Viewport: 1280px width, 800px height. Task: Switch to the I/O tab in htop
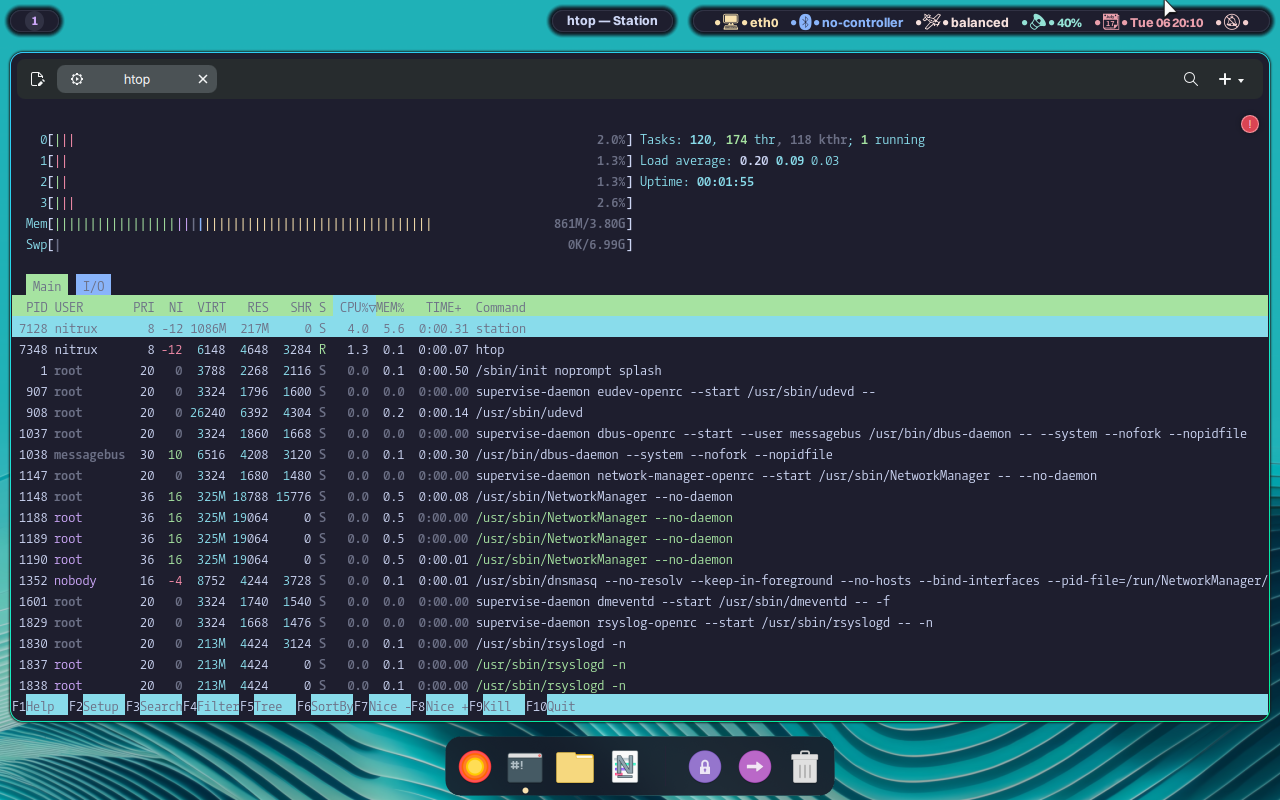pyautogui.click(x=93, y=286)
